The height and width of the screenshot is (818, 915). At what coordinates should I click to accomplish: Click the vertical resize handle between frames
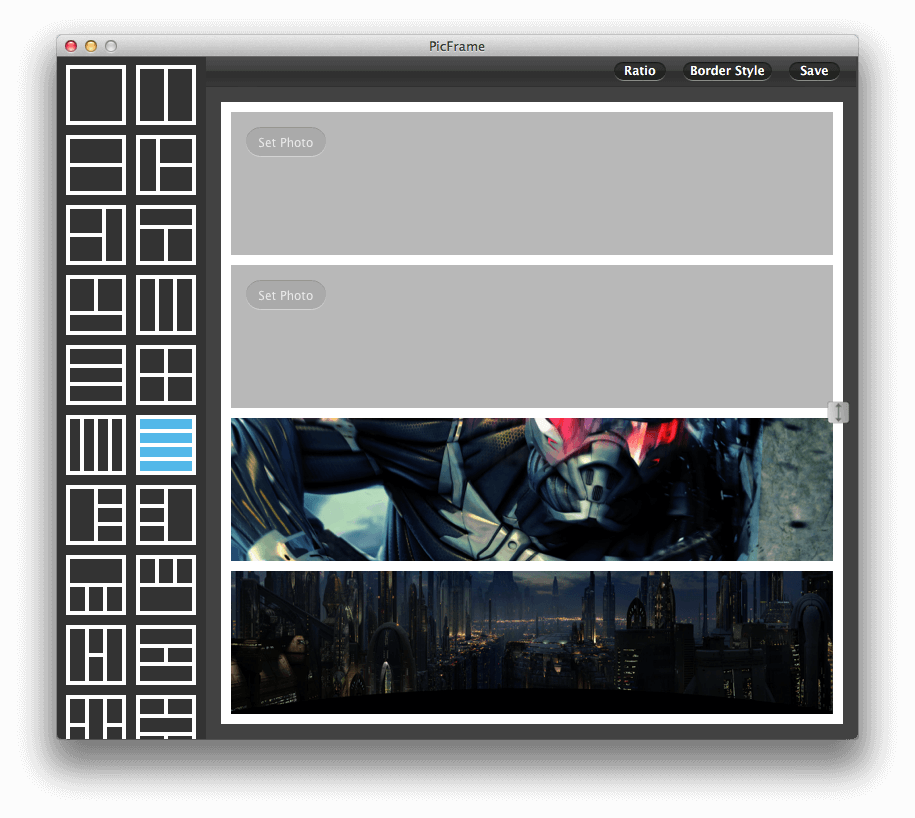tap(838, 412)
